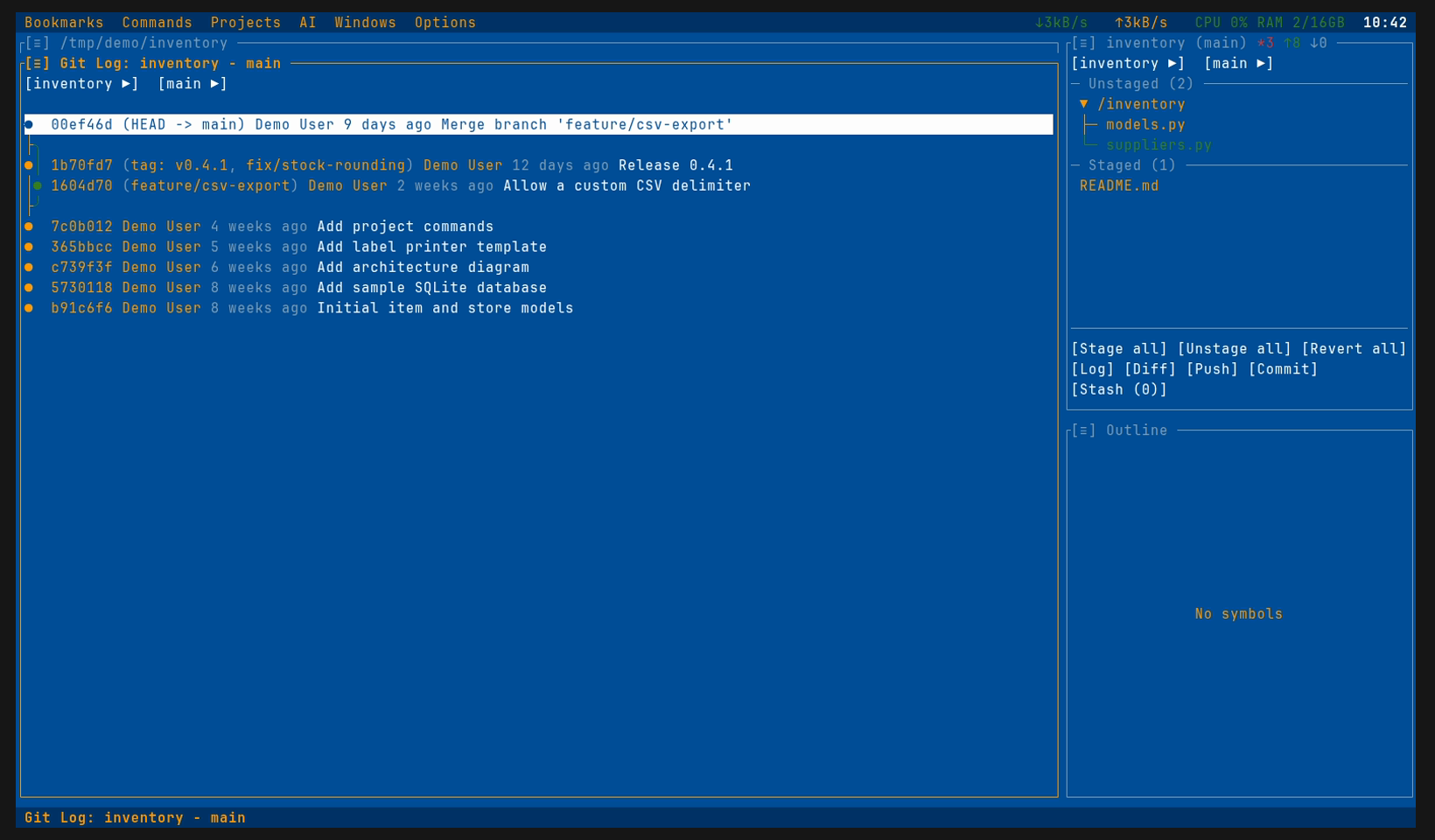Select suppliers.py in the Unstaged list

1158,145
